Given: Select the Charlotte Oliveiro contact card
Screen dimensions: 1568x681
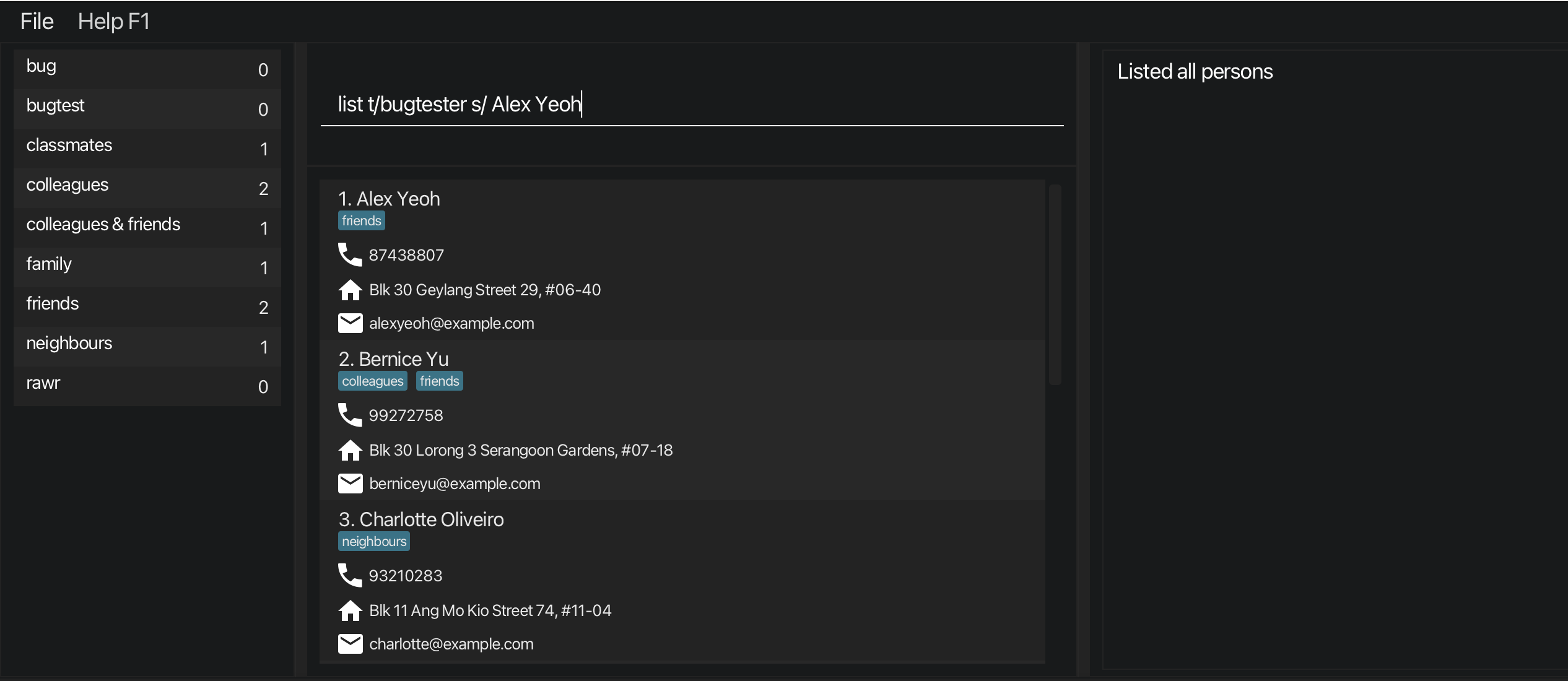Looking at the screenshot, I should 681,581.
